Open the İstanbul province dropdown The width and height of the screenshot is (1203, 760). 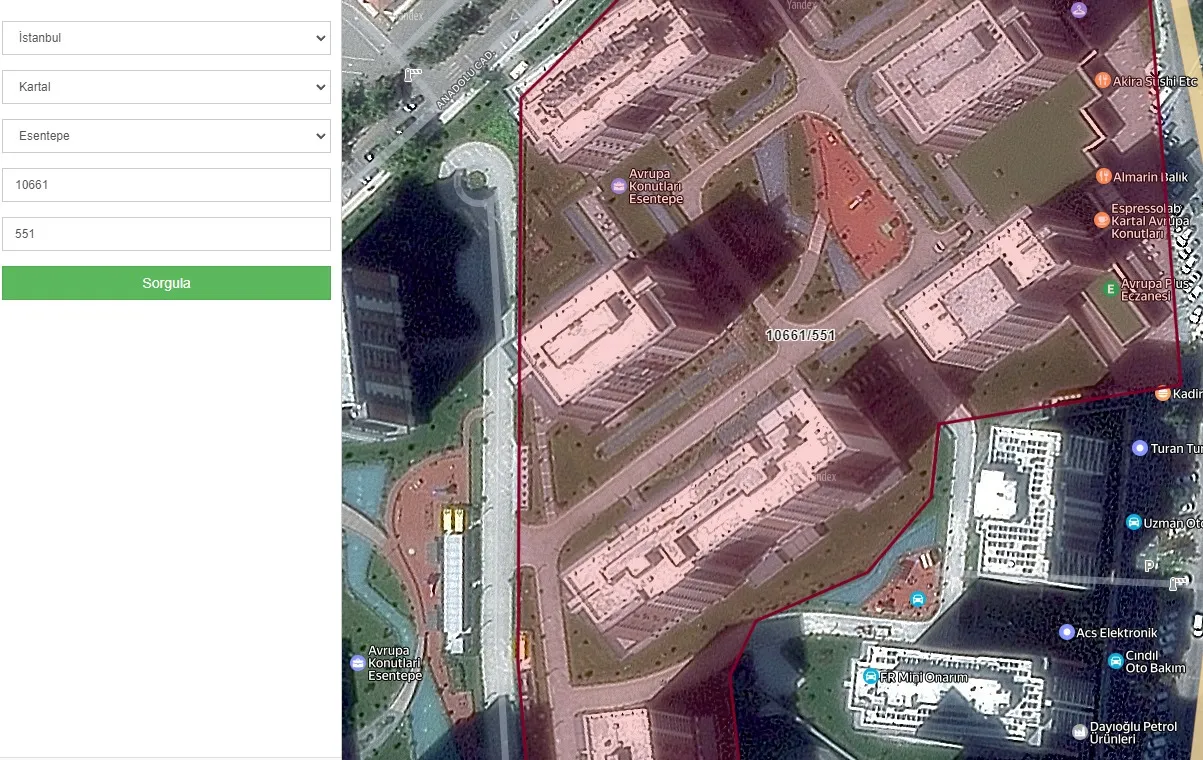[x=166, y=38]
